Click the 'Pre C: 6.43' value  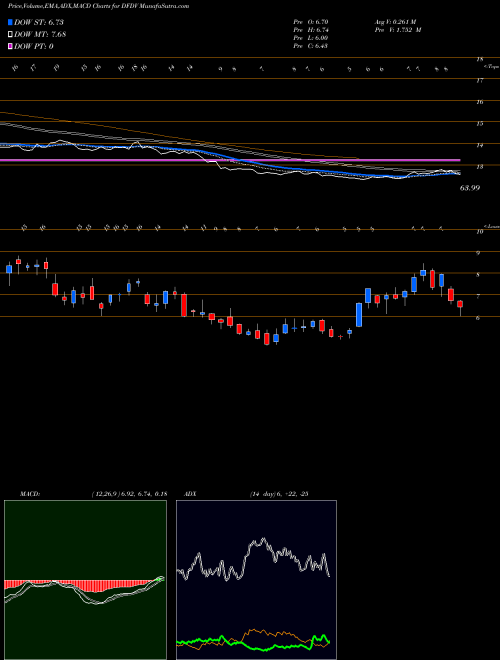coord(311,46)
